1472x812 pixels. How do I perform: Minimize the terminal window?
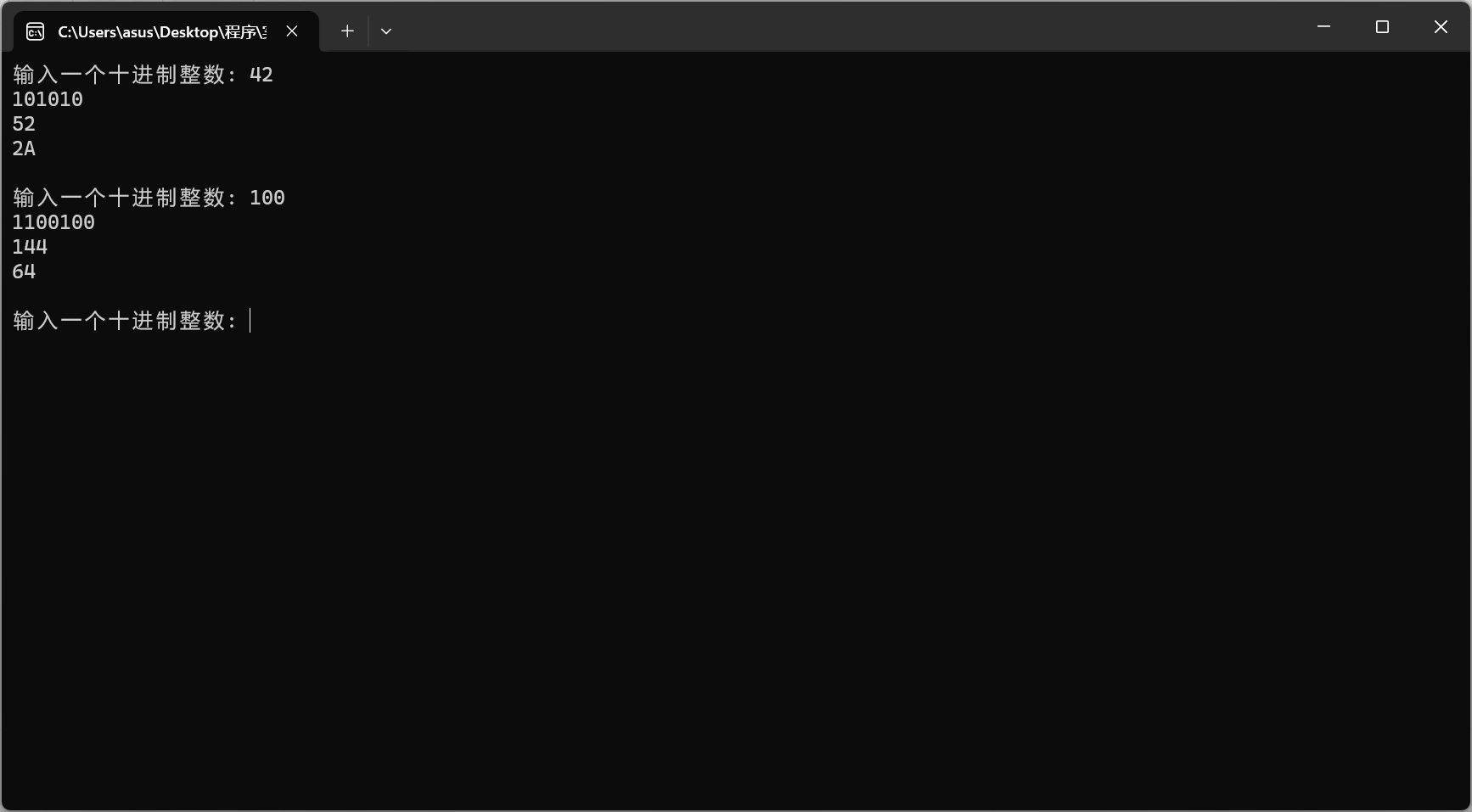point(1323,27)
